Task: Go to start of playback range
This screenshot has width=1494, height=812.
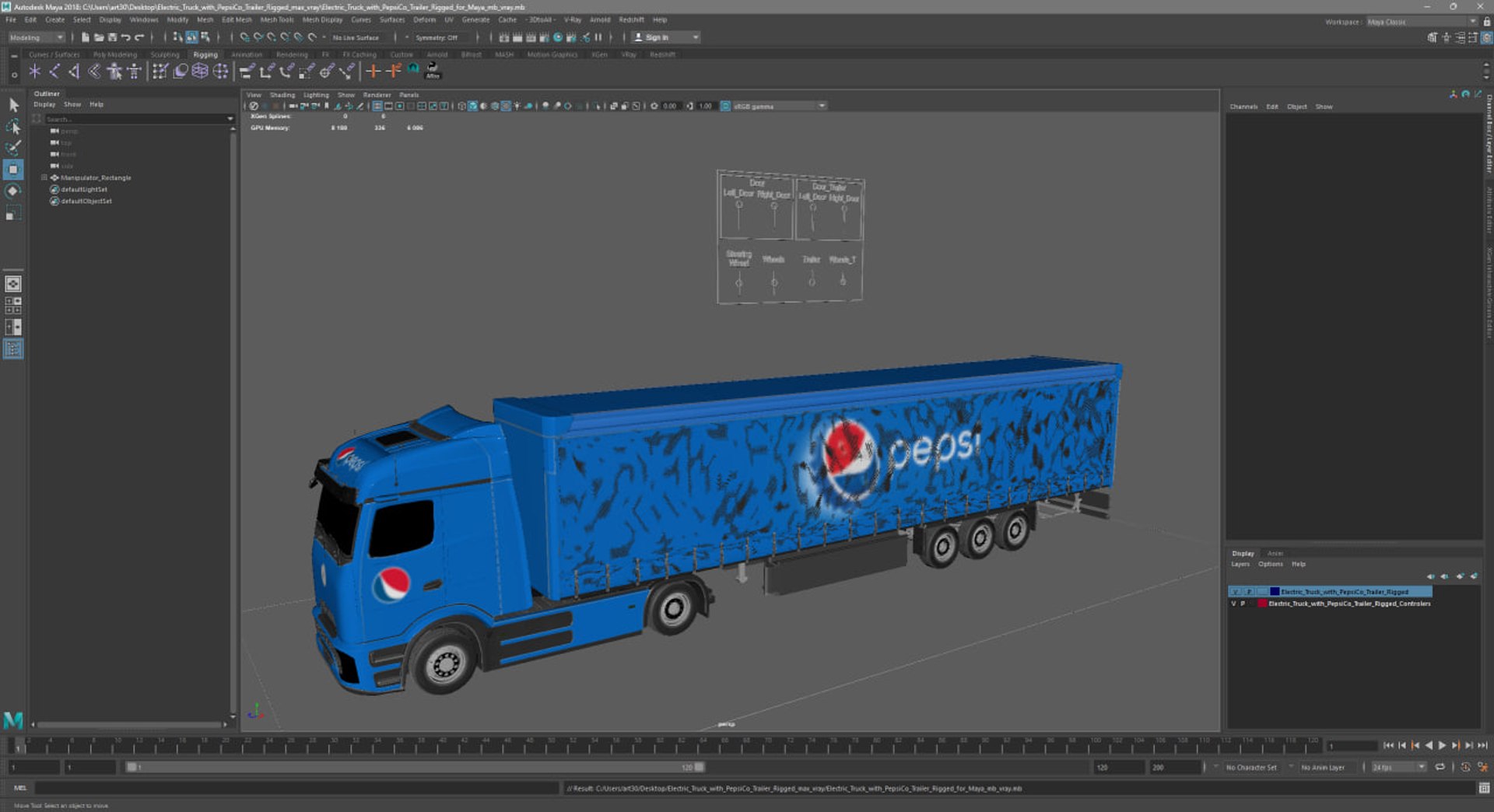Action: click(1388, 745)
